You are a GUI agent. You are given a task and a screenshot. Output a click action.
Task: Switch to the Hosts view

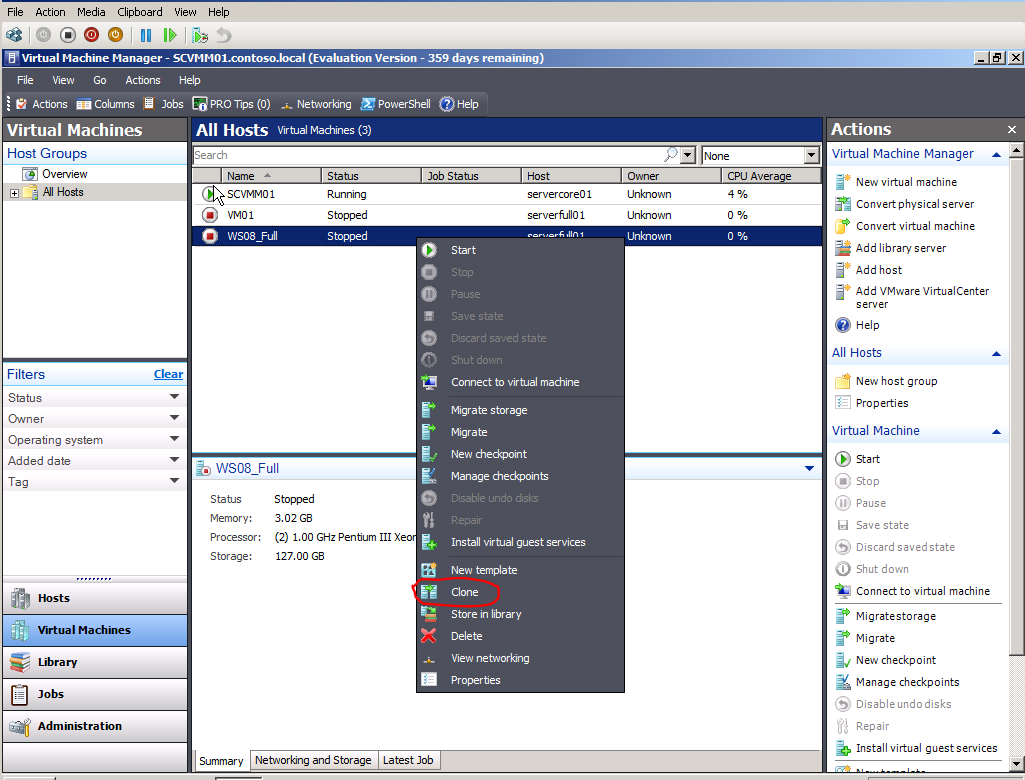[95, 598]
